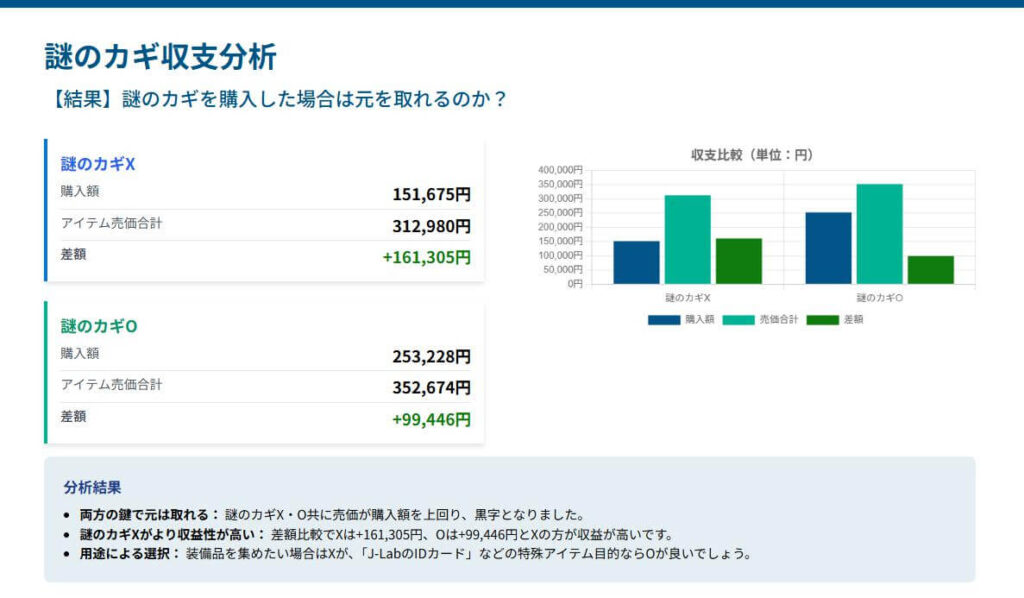Click the shortest green bar in the chart
Image resolution: width=1024 pixels, height=598 pixels.
tap(929, 270)
